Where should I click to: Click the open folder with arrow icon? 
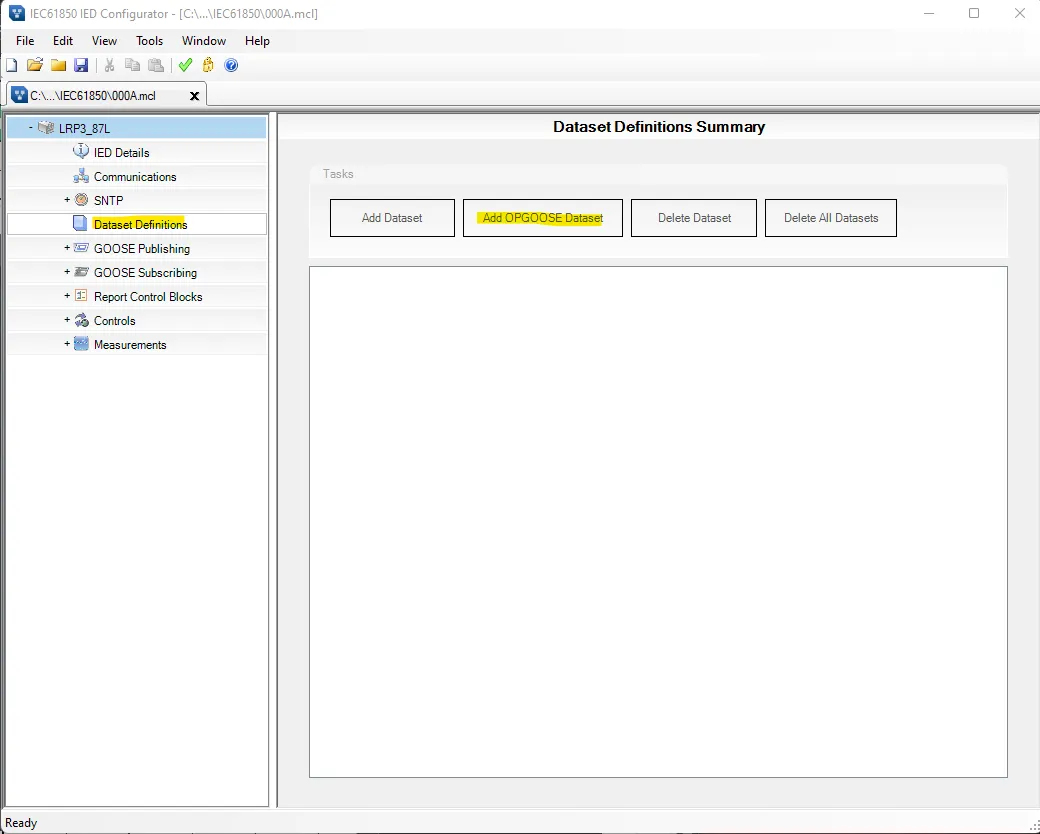click(34, 65)
